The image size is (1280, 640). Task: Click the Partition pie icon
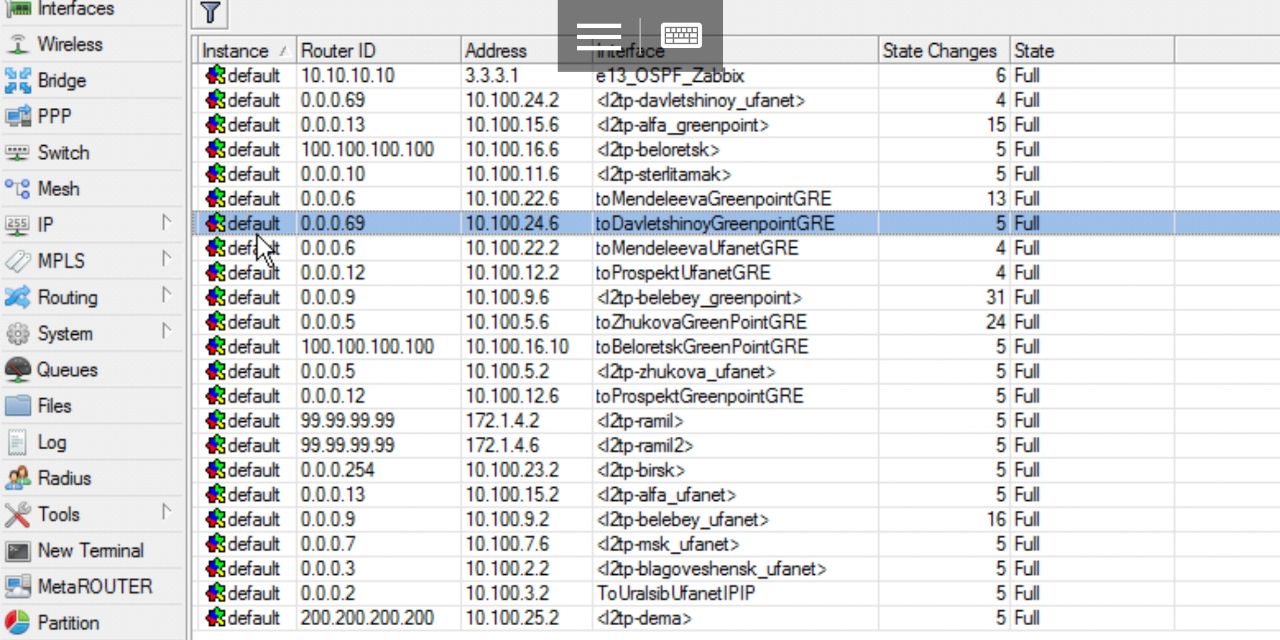pyautogui.click(x=17, y=622)
